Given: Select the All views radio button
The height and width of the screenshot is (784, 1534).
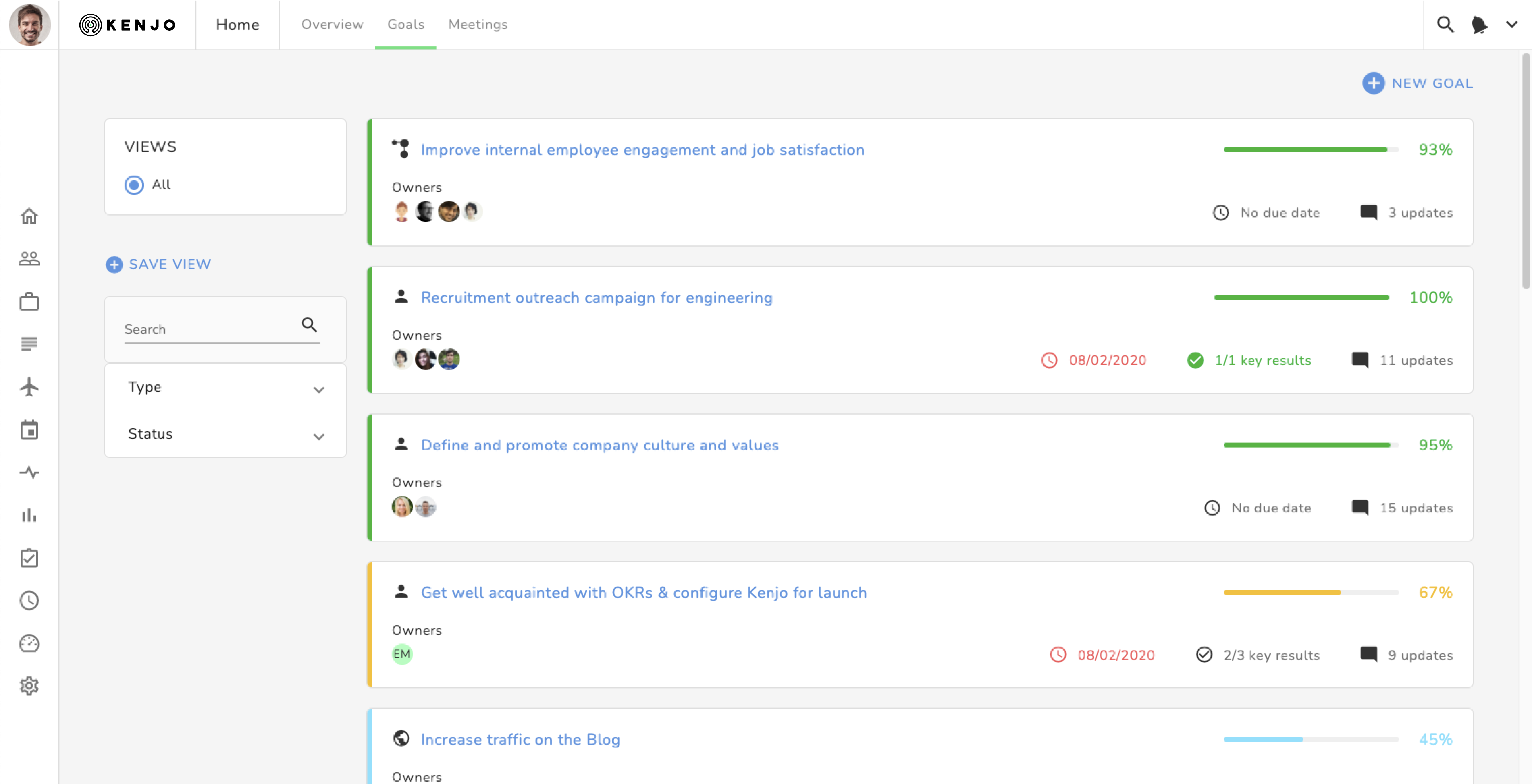Looking at the screenshot, I should (135, 185).
